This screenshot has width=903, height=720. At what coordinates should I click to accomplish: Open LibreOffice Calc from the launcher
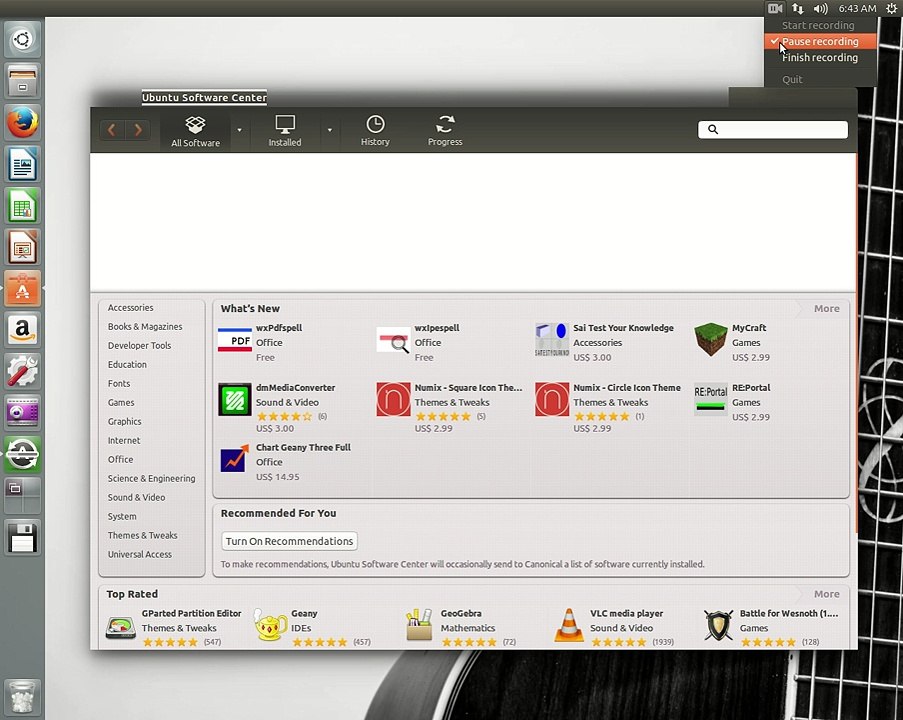[22, 206]
